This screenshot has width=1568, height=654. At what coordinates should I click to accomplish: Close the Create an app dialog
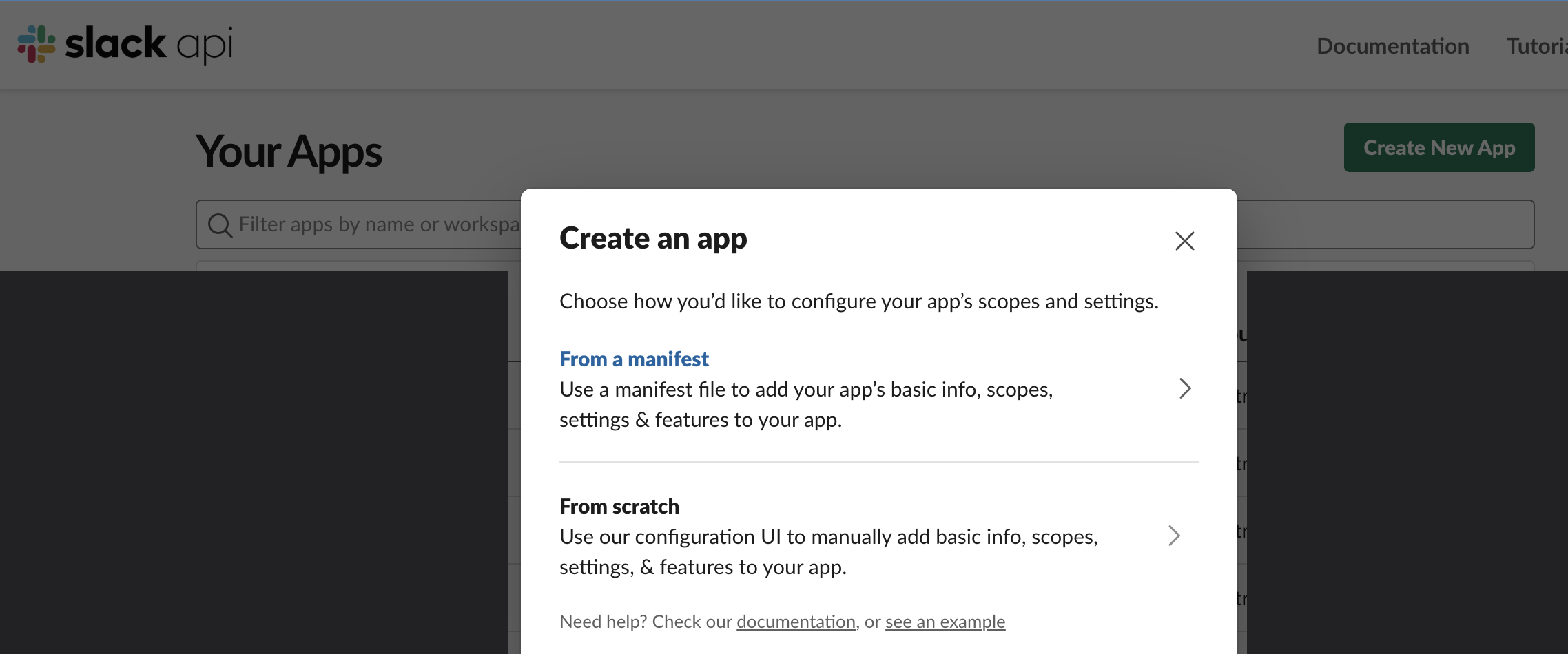click(1184, 241)
